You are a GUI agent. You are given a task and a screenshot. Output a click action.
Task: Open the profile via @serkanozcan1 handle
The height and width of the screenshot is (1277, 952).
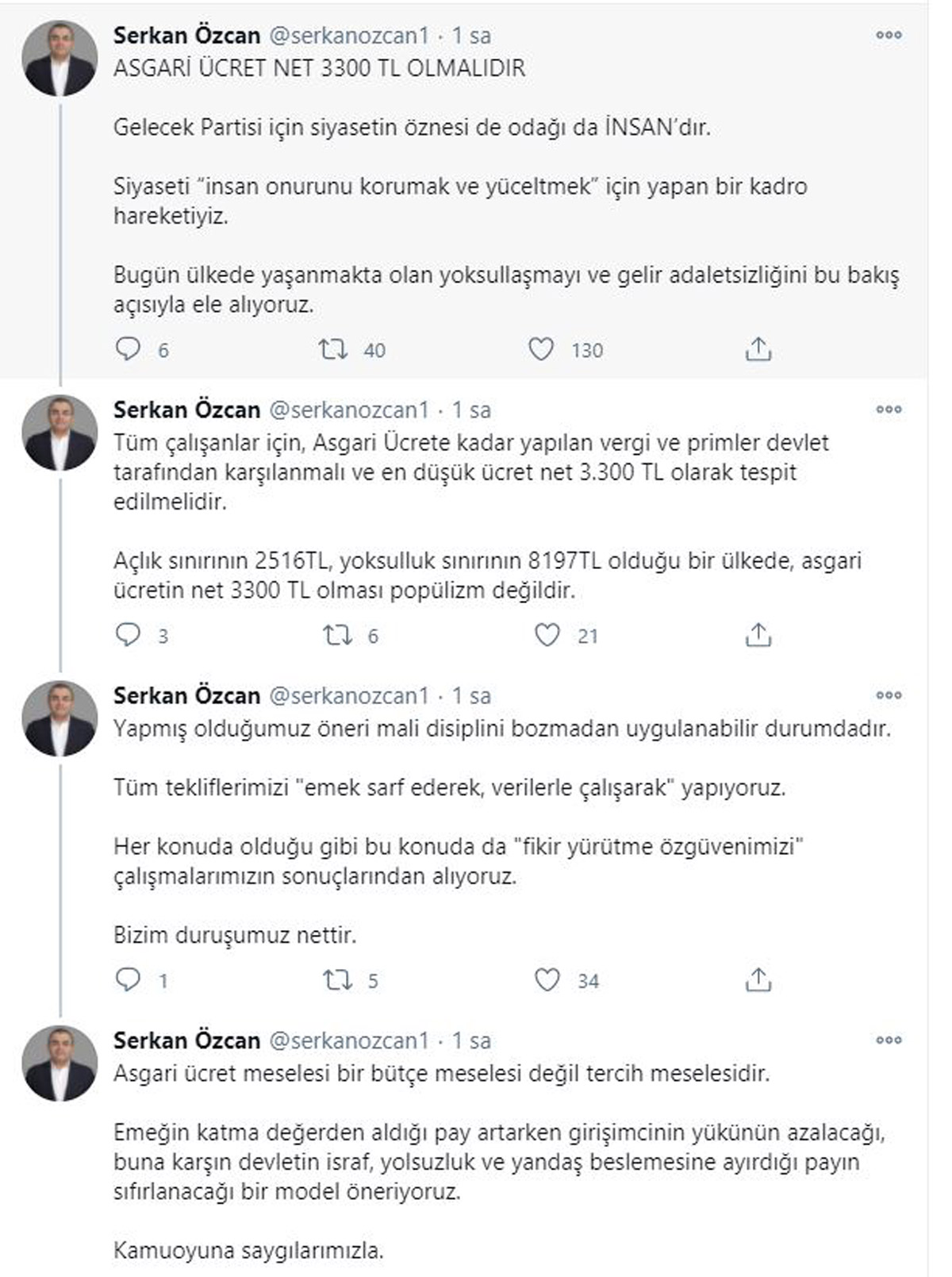coord(349,35)
